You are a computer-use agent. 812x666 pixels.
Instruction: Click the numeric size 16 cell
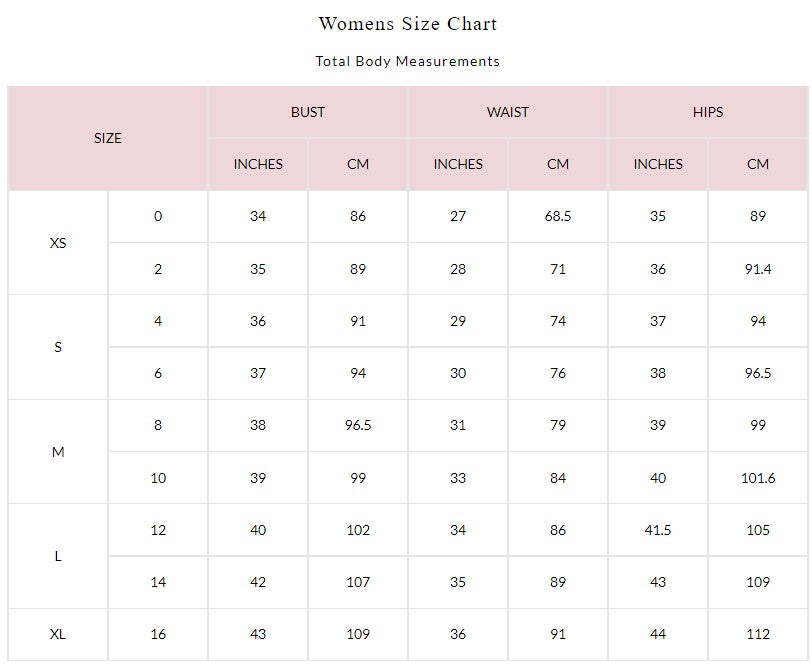tap(158, 634)
